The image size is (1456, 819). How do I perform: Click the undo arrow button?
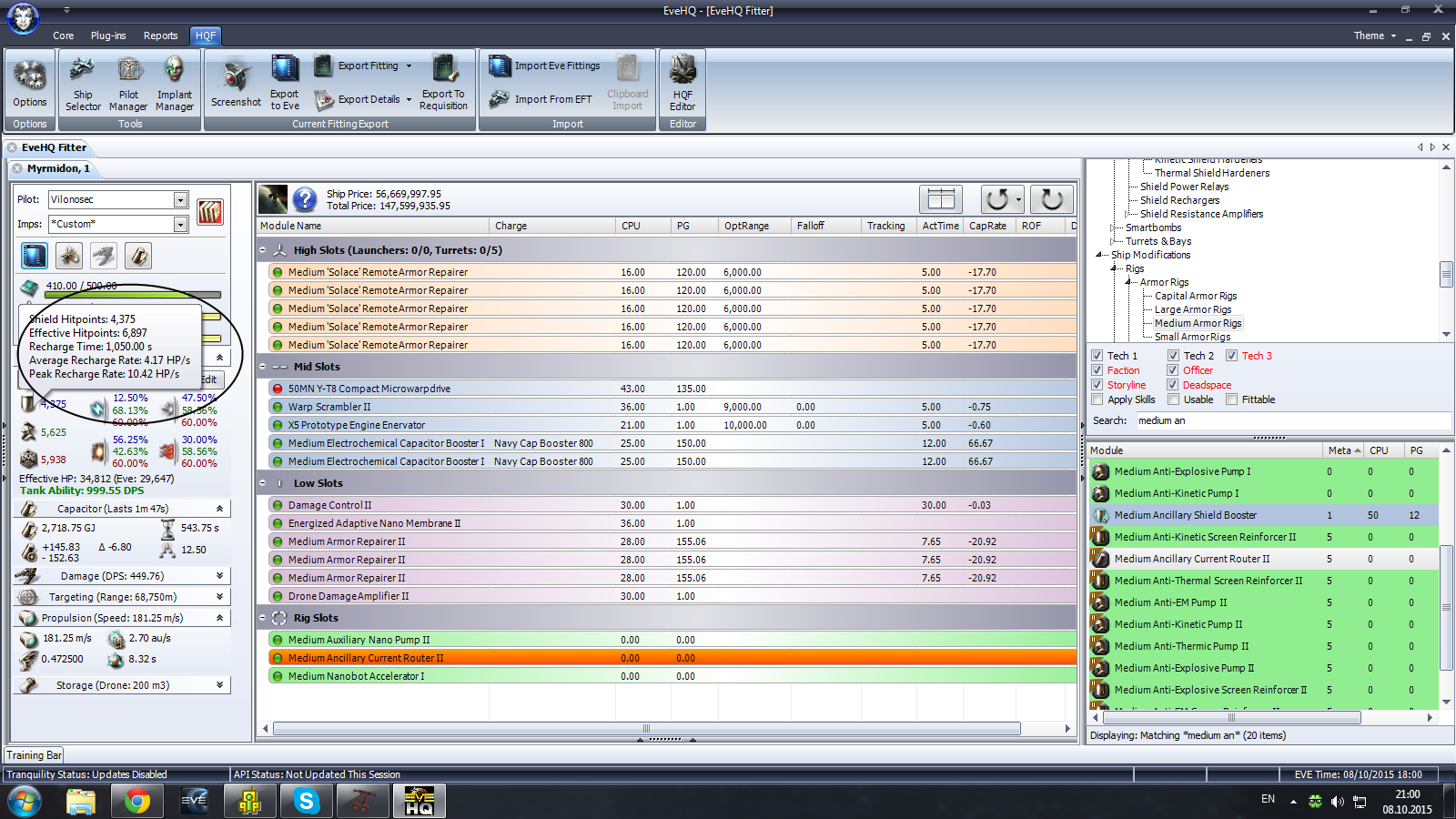997,199
